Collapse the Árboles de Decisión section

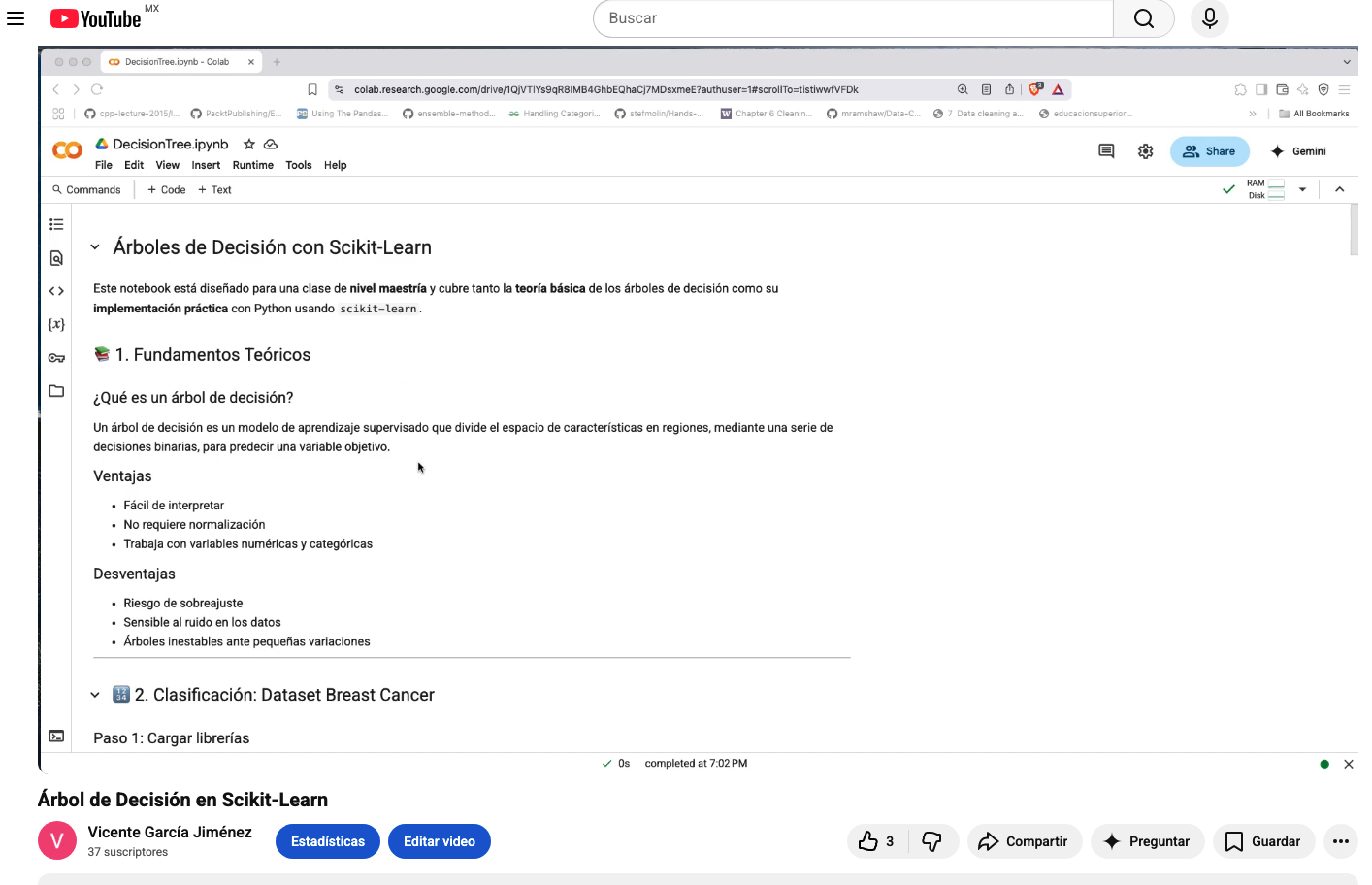[x=95, y=247]
